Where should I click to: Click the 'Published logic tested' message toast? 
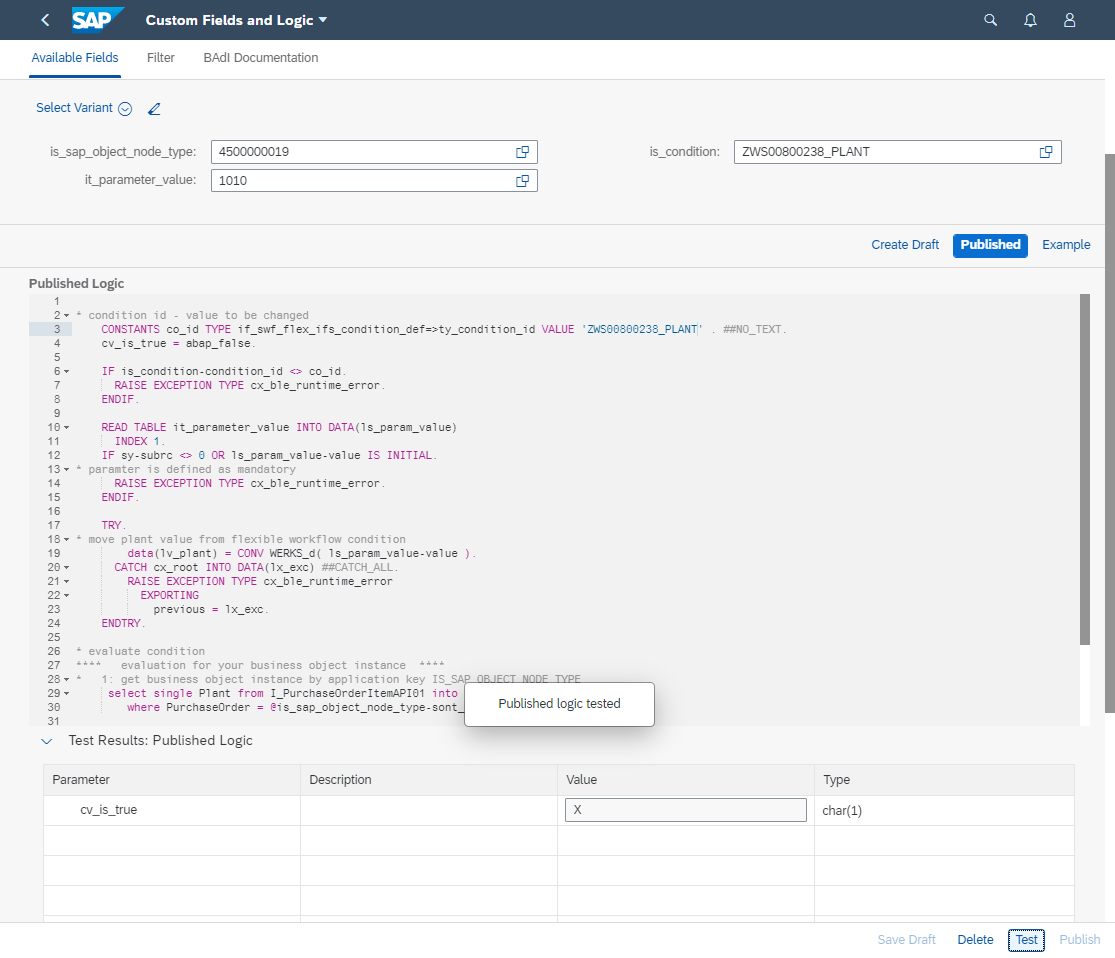coord(559,704)
